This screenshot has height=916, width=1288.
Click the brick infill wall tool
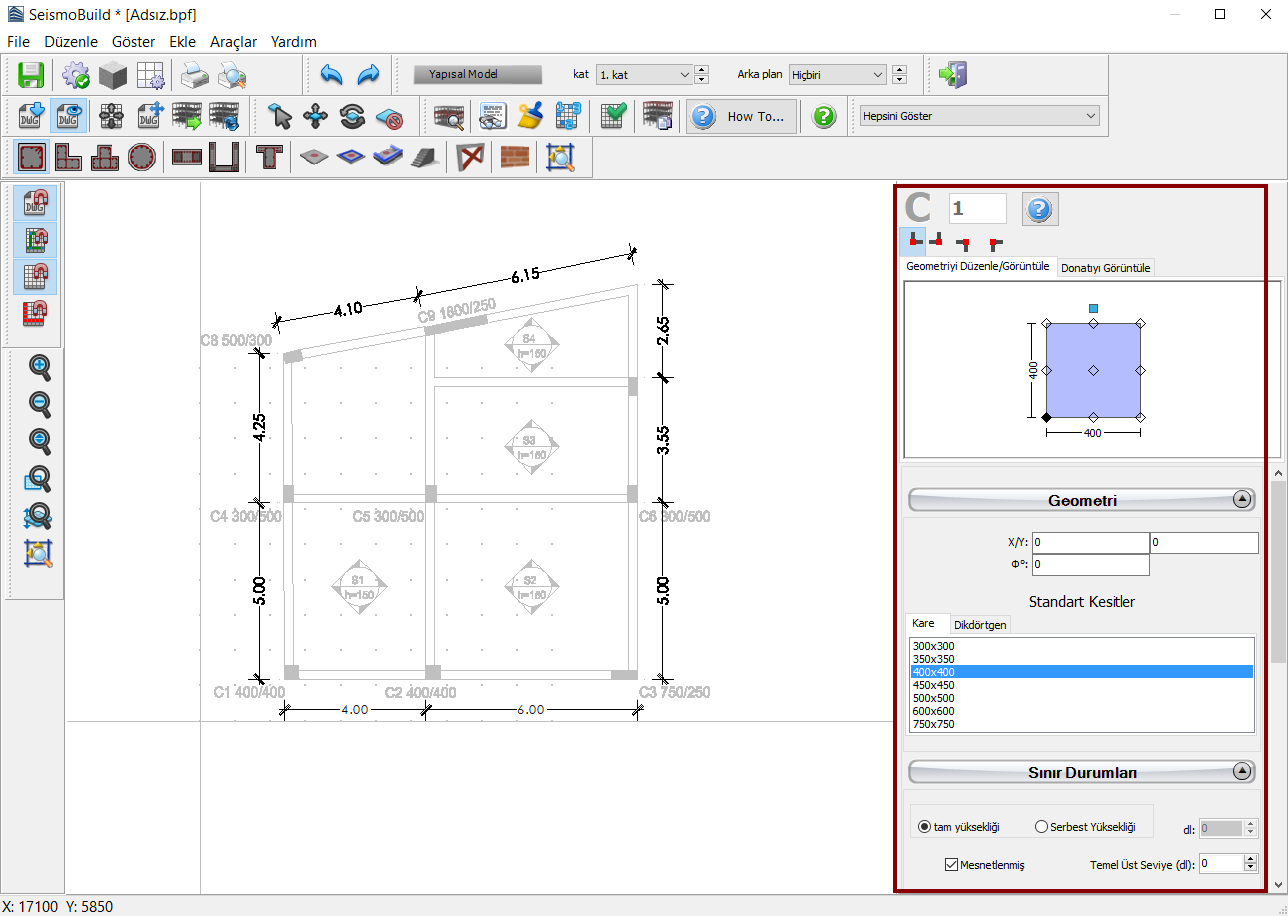(x=514, y=157)
